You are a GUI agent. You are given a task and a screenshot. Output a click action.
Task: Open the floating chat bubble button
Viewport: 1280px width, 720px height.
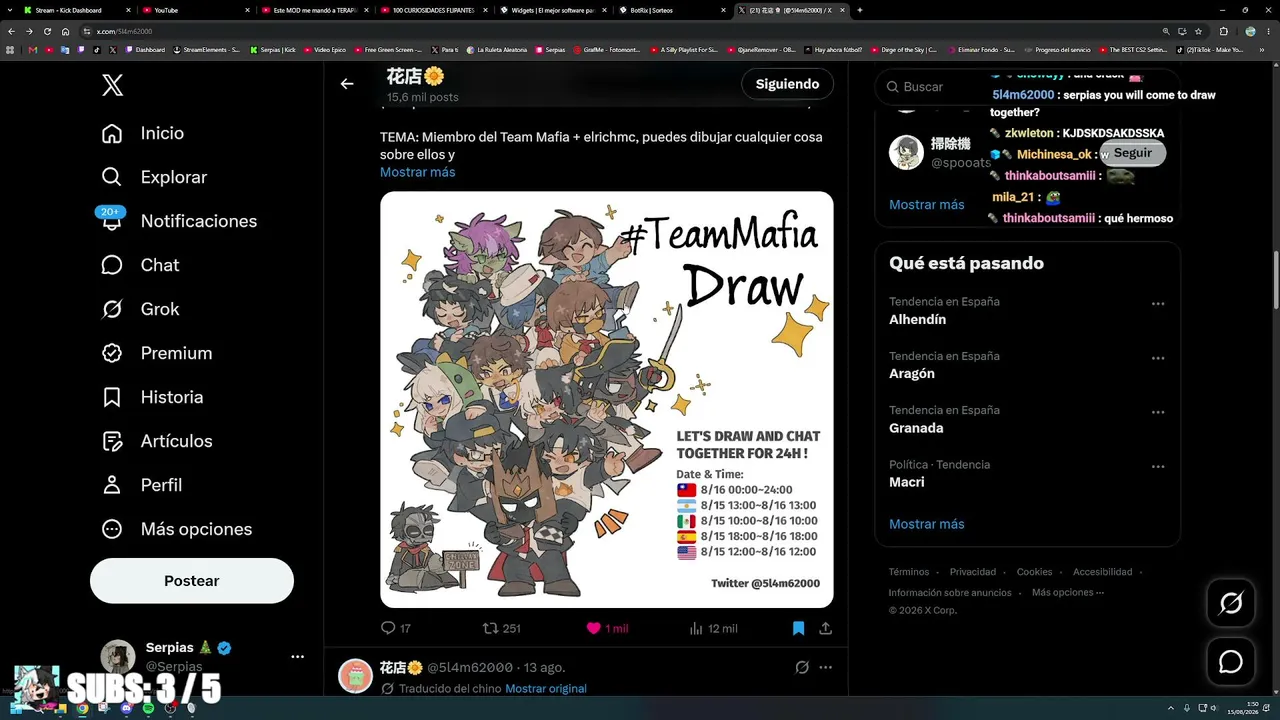[x=1231, y=662]
